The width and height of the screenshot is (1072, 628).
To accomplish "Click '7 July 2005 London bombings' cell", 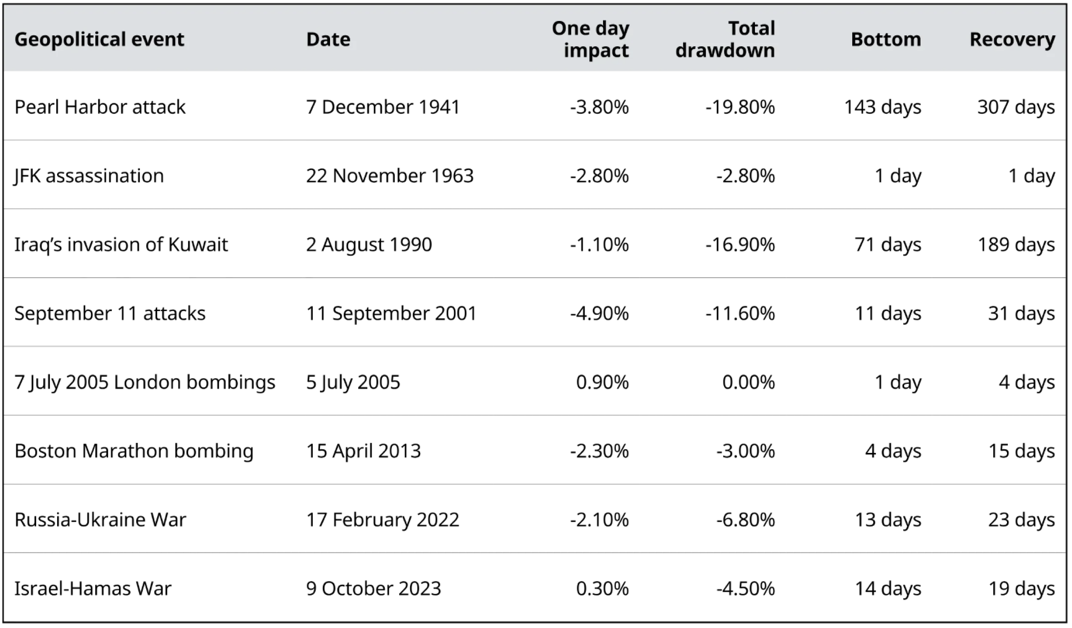I will click(x=144, y=383).
